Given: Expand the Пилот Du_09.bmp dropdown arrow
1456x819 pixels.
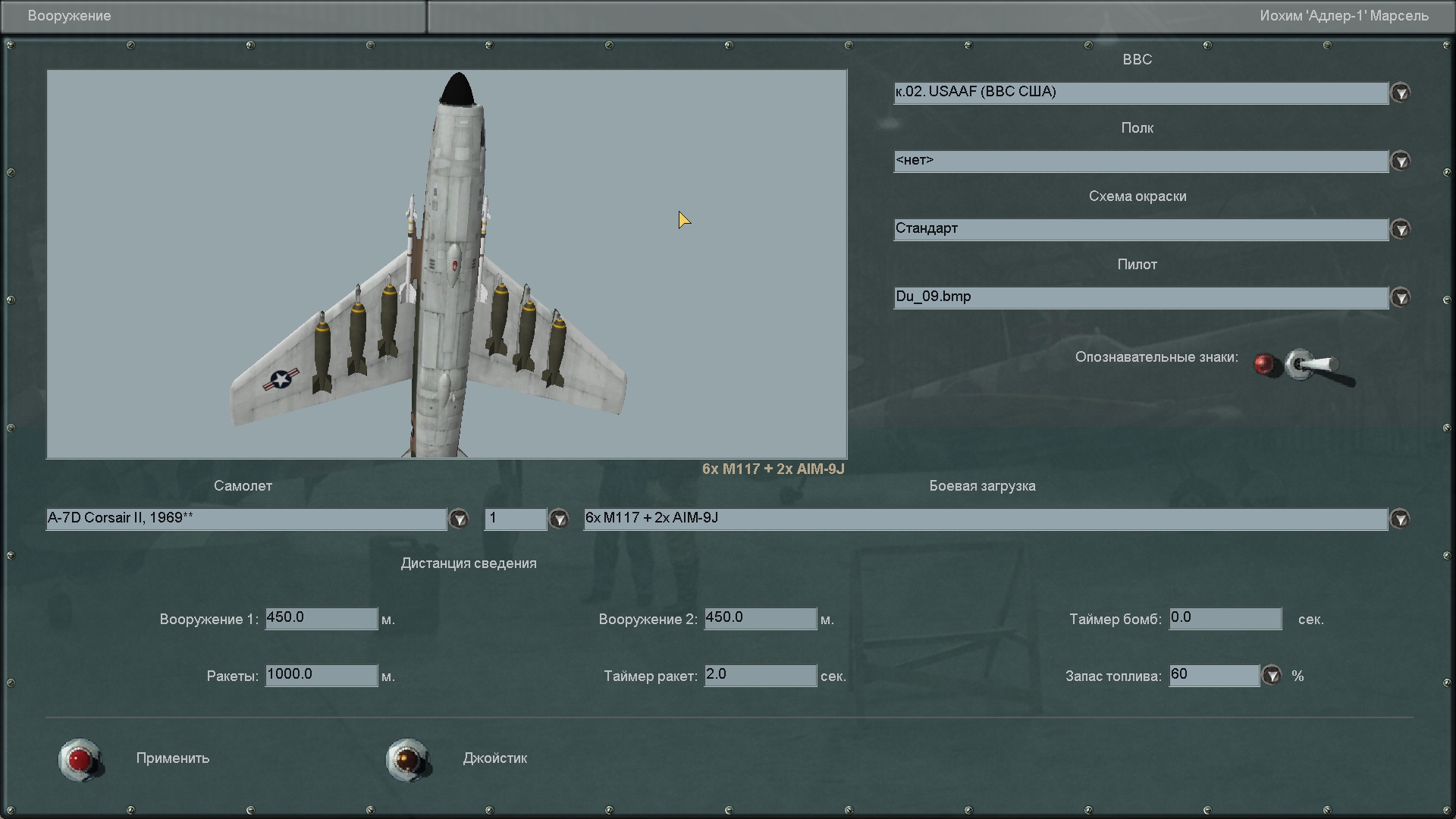Looking at the screenshot, I should click(x=1400, y=298).
